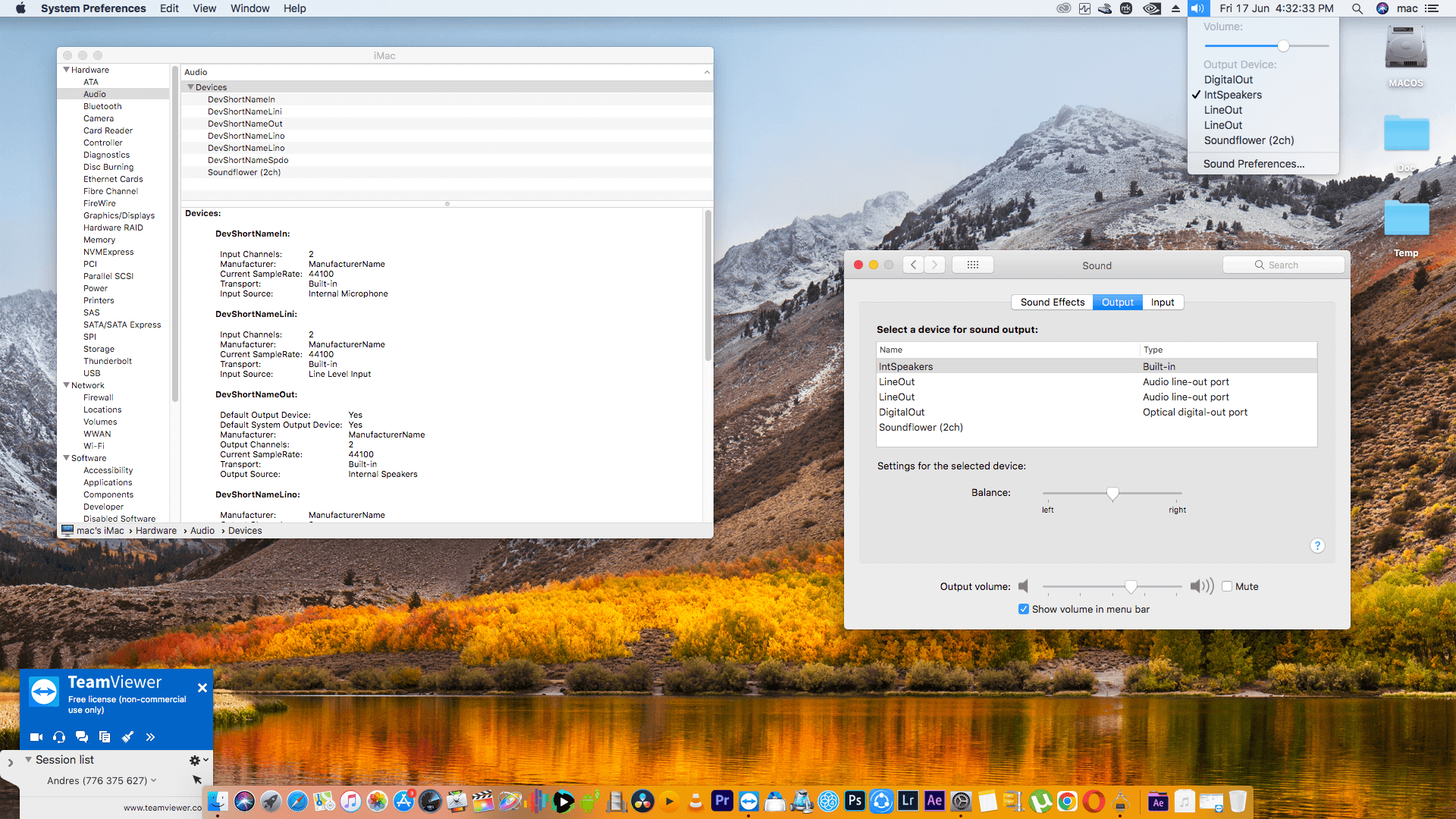The width and height of the screenshot is (1456, 819).
Task: Choose Sound Preferences from volume menu
Action: coord(1254,164)
